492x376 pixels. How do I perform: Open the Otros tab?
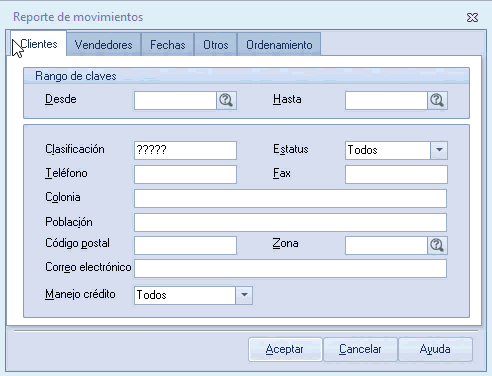click(216, 45)
